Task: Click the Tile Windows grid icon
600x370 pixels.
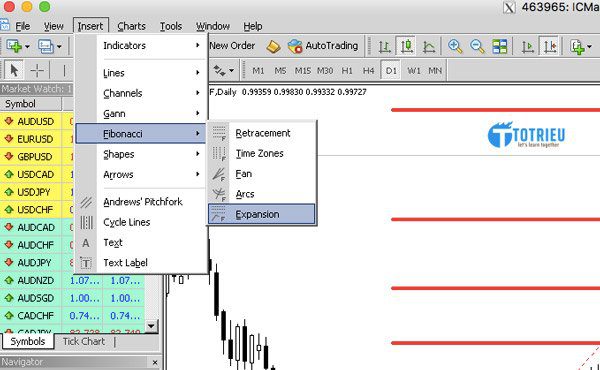Action: click(x=499, y=47)
